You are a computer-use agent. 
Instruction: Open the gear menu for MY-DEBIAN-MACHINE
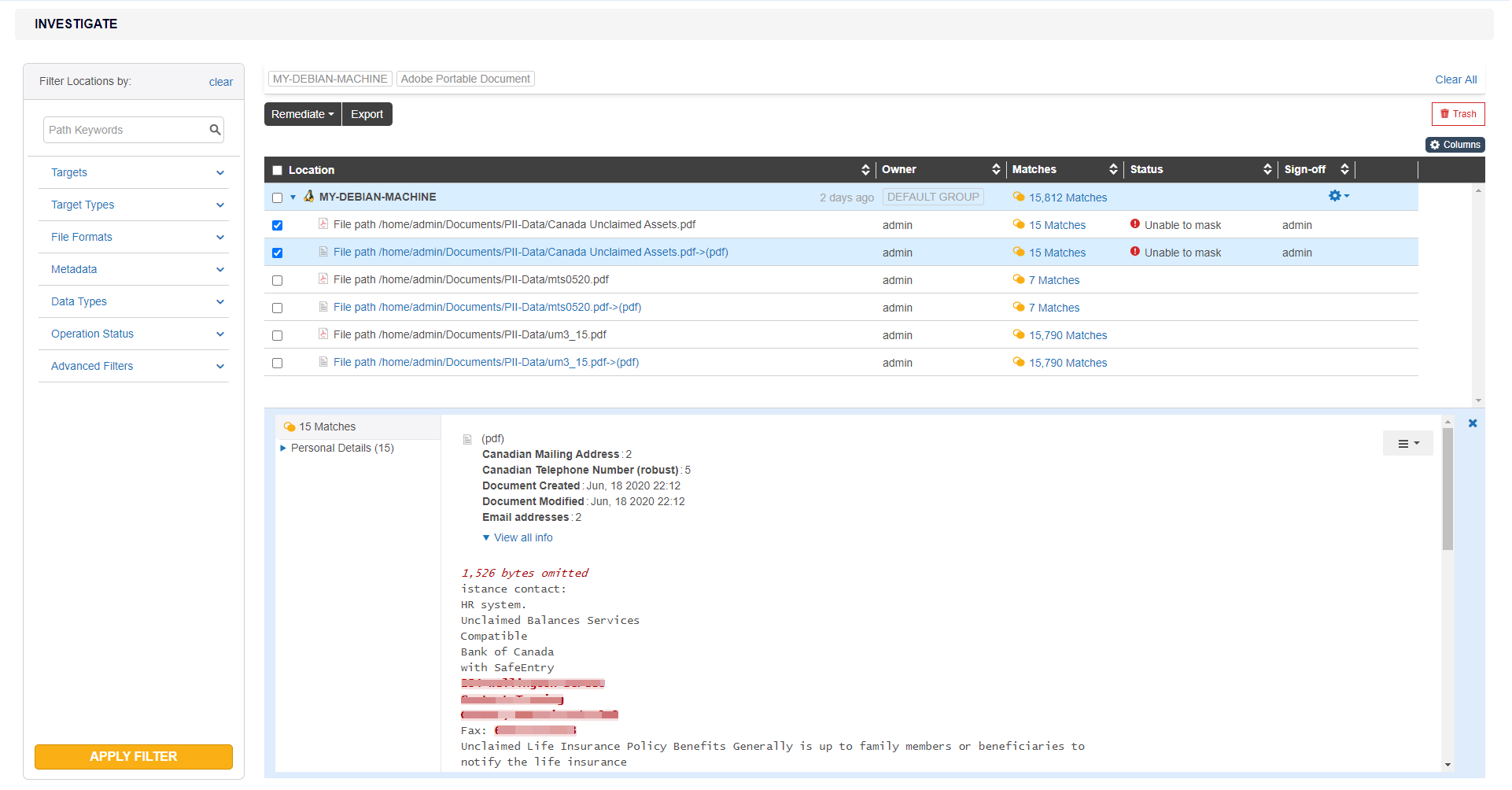tap(1337, 196)
